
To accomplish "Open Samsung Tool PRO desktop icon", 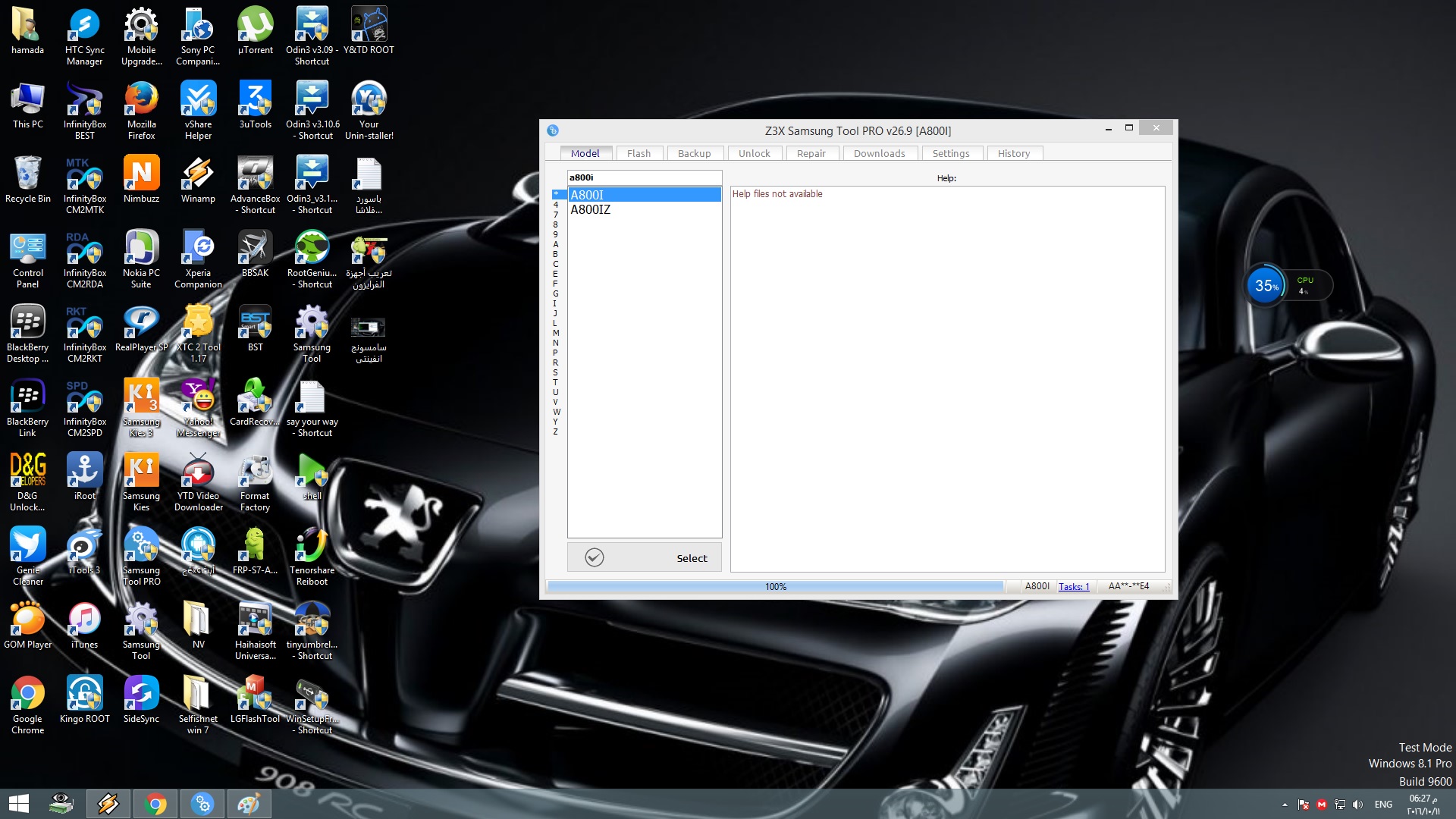I will 141,557.
